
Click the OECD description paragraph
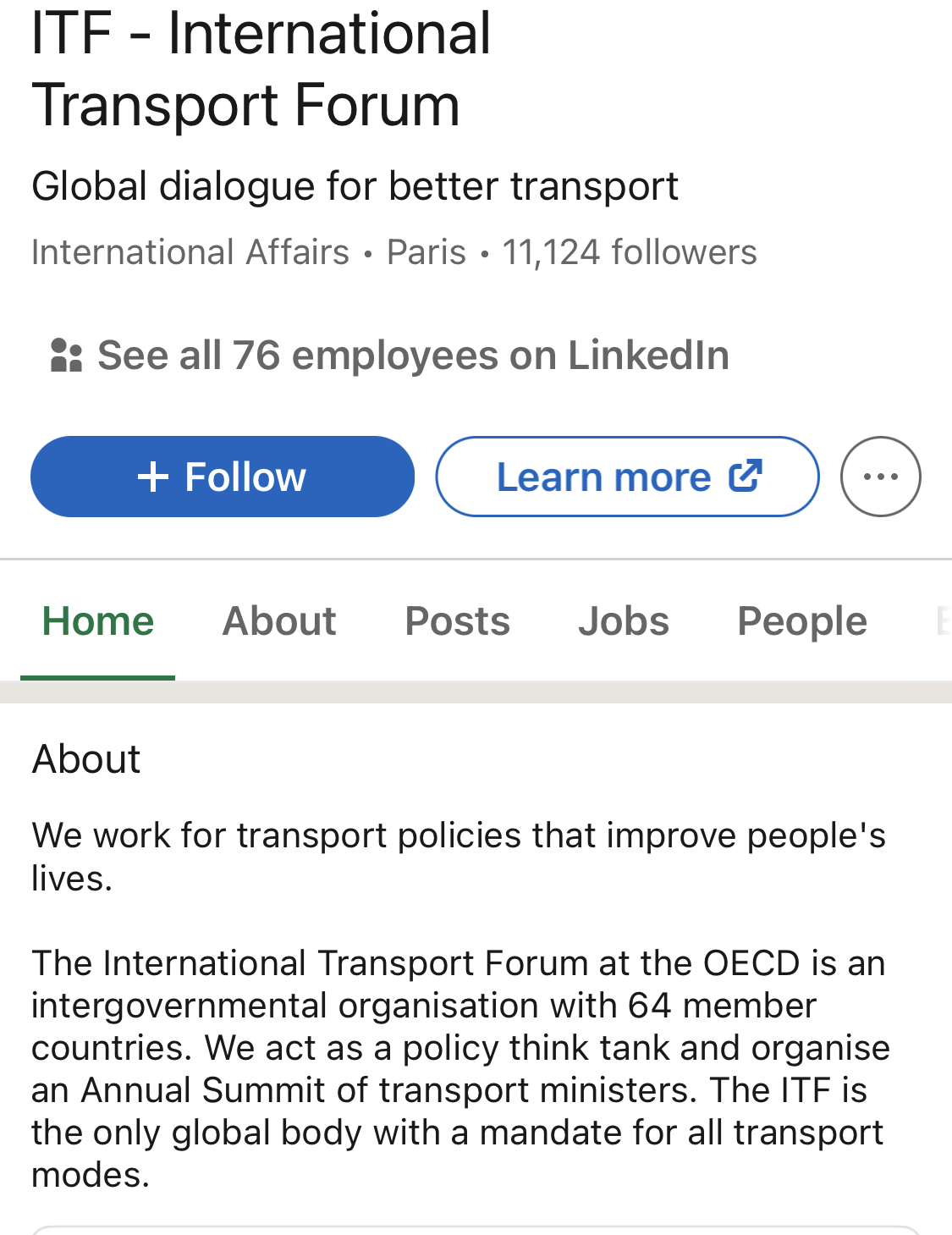coord(460,1069)
